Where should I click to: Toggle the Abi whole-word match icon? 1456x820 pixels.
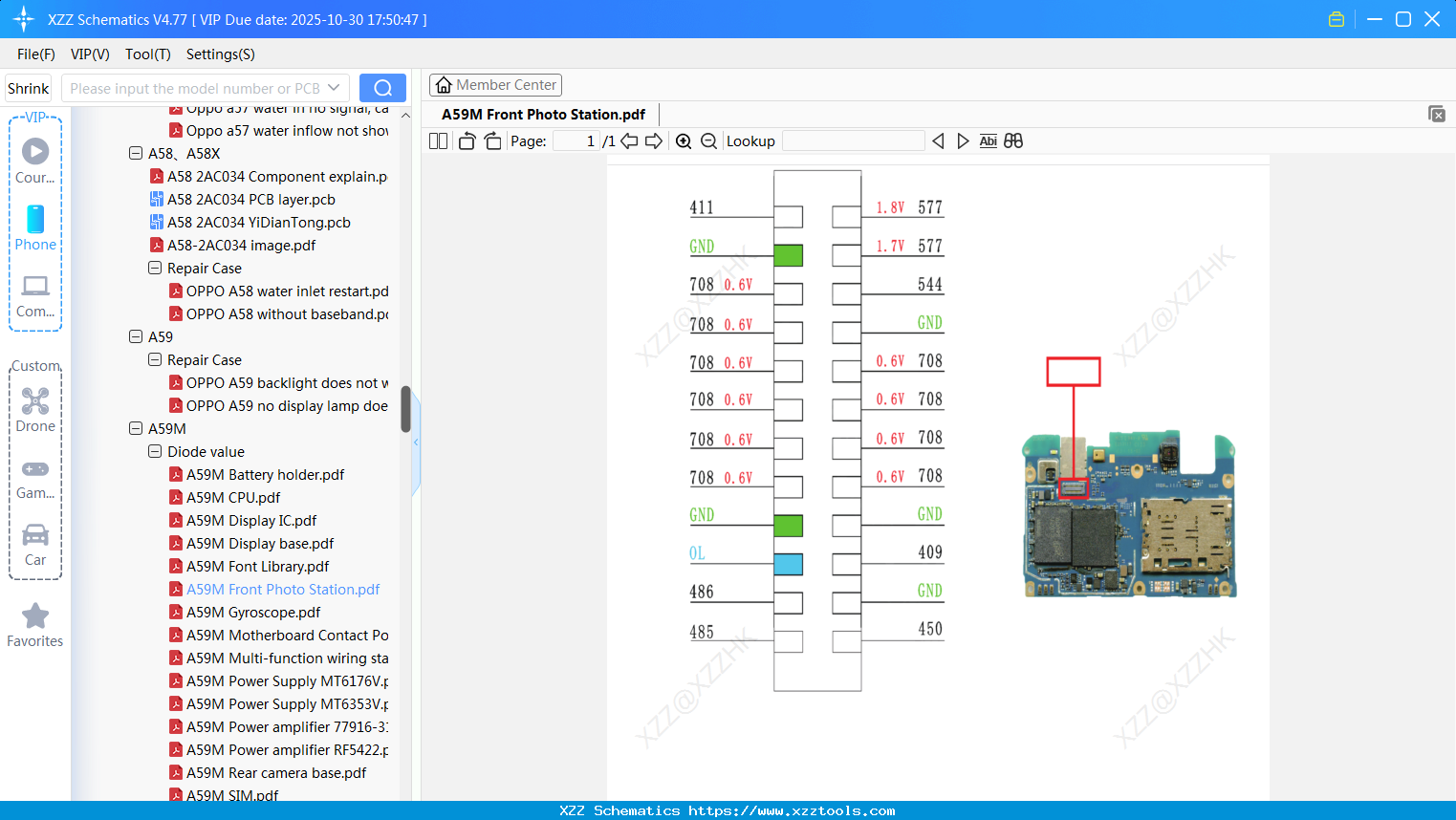pyautogui.click(x=989, y=141)
